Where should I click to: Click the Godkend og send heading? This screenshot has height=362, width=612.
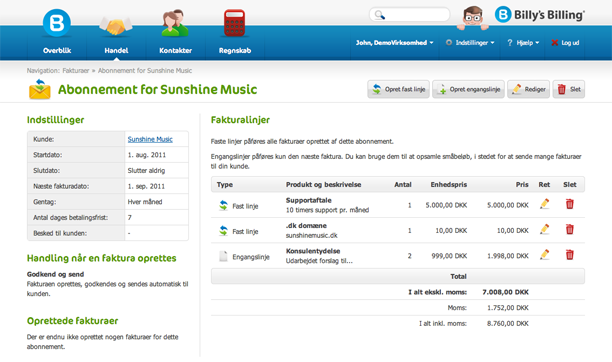[x=55, y=274]
